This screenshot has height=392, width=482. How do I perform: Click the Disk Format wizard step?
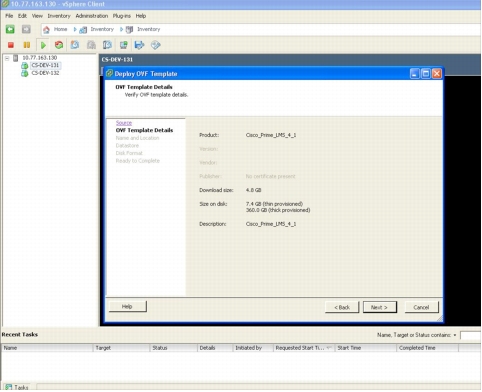point(129,153)
